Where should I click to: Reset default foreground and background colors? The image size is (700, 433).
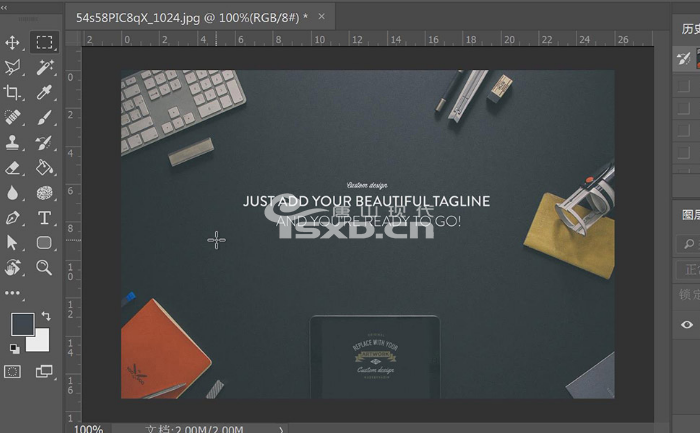[14, 349]
